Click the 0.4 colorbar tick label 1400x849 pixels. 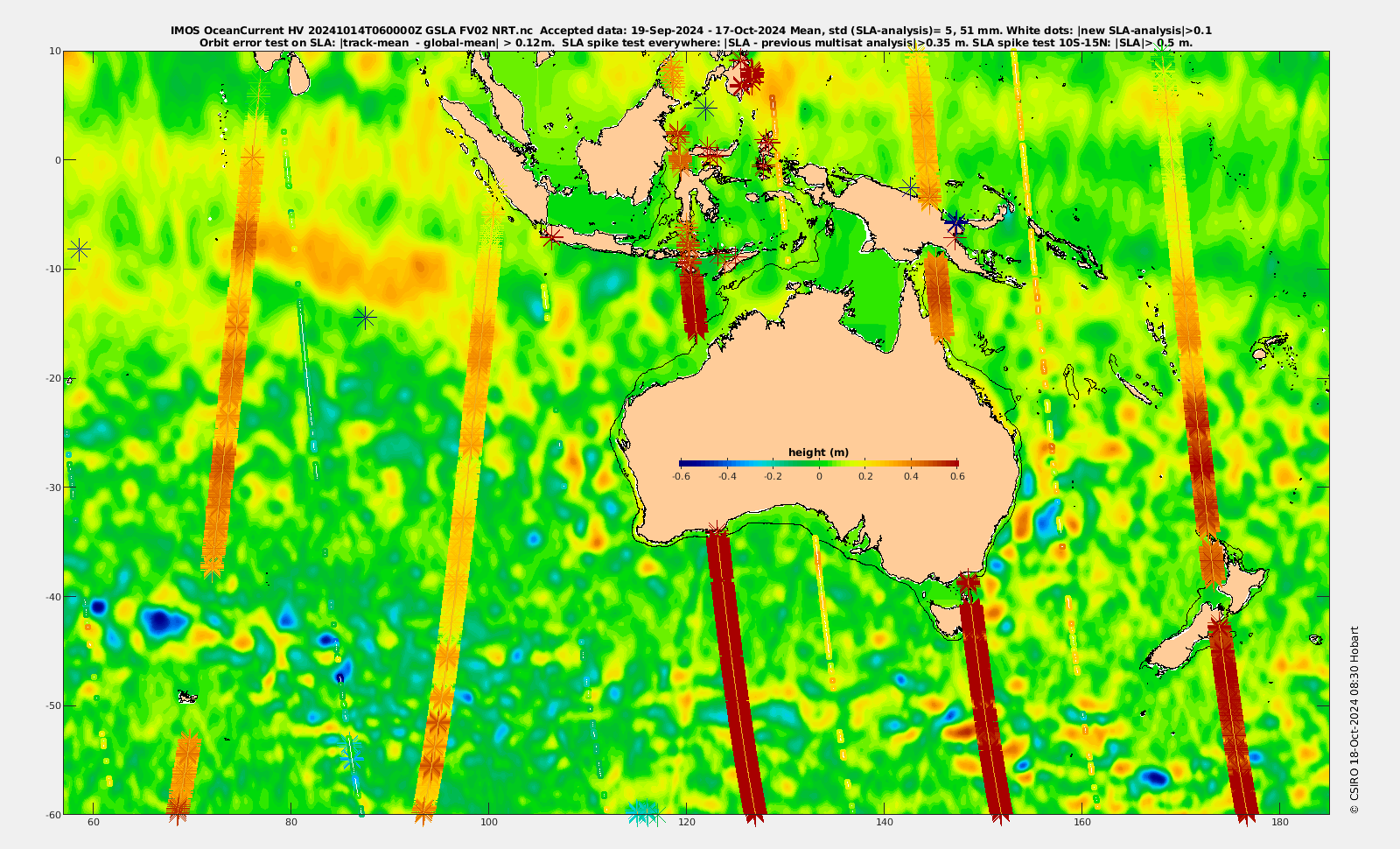pos(911,477)
